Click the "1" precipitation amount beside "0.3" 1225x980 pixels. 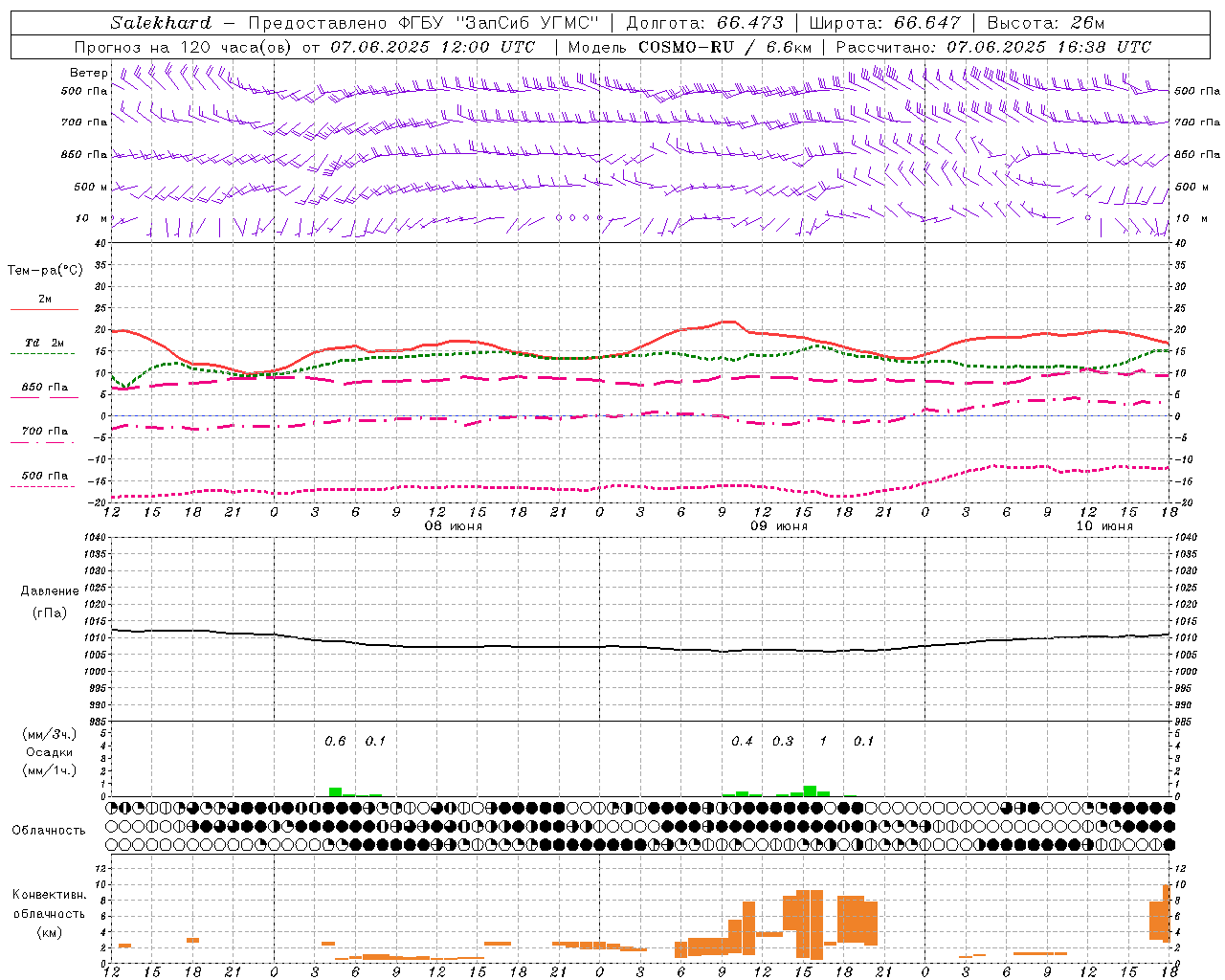click(x=823, y=742)
